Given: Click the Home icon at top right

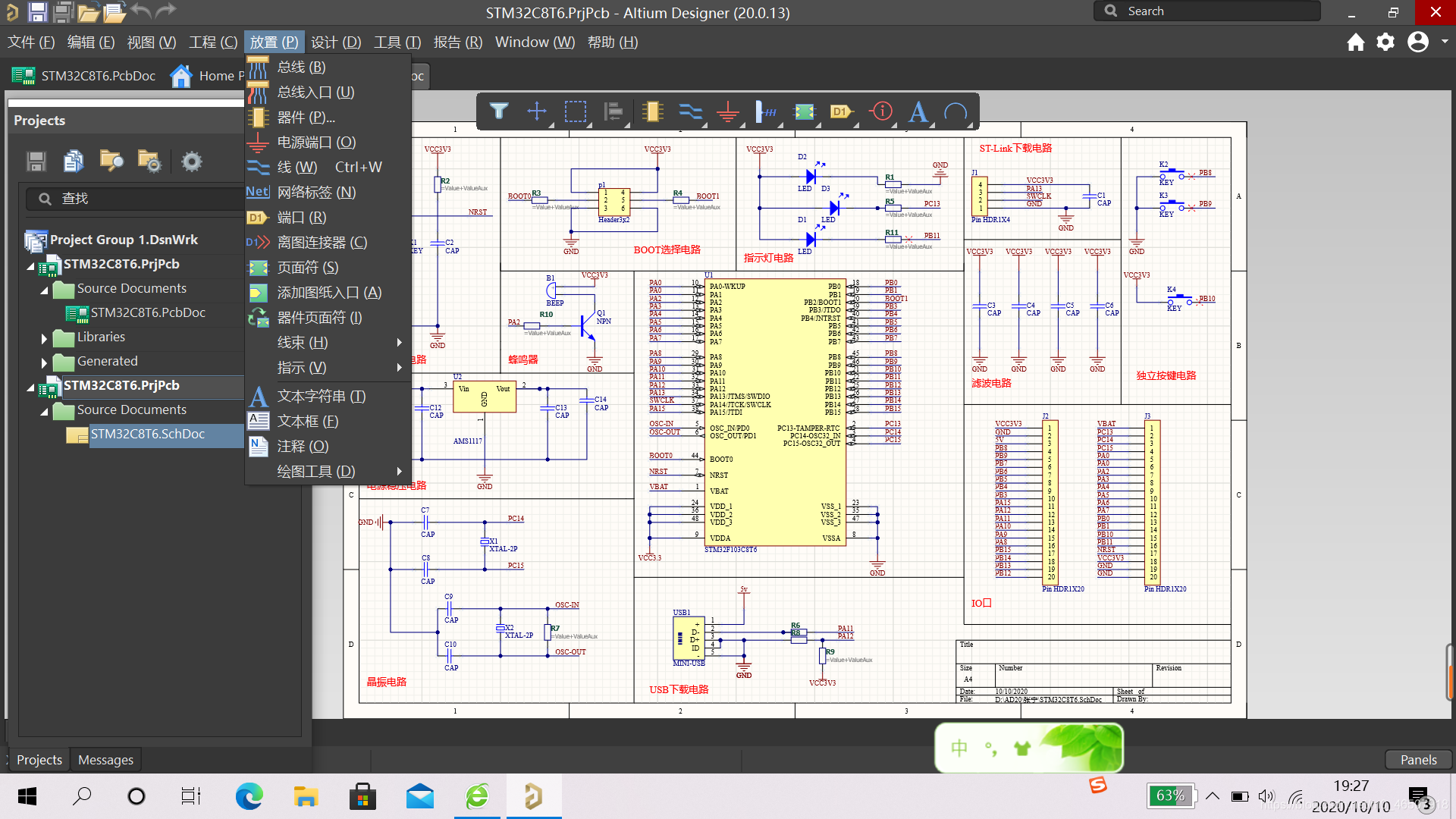Looking at the screenshot, I should (x=1356, y=42).
